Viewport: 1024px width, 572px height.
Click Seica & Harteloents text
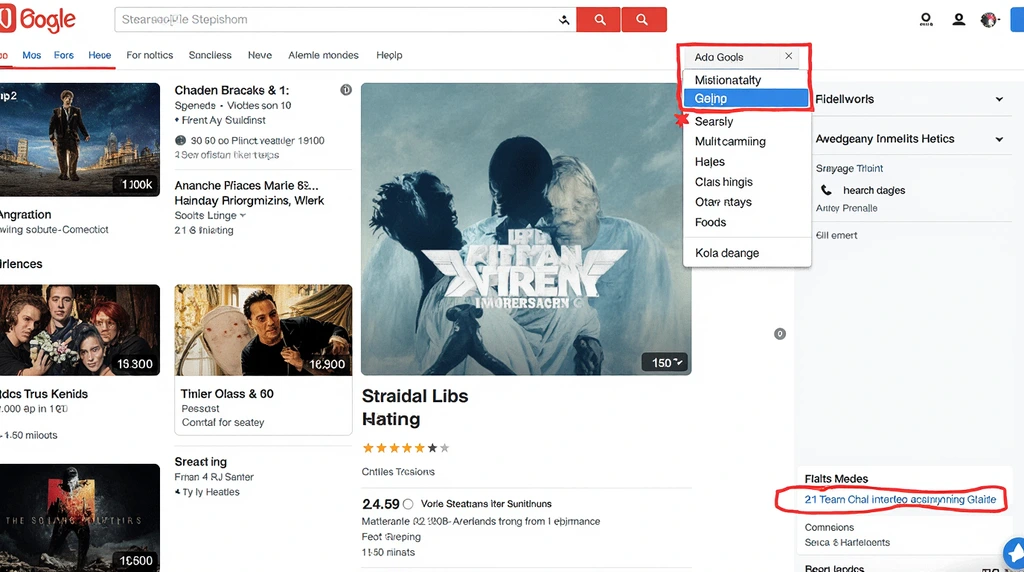tap(847, 543)
